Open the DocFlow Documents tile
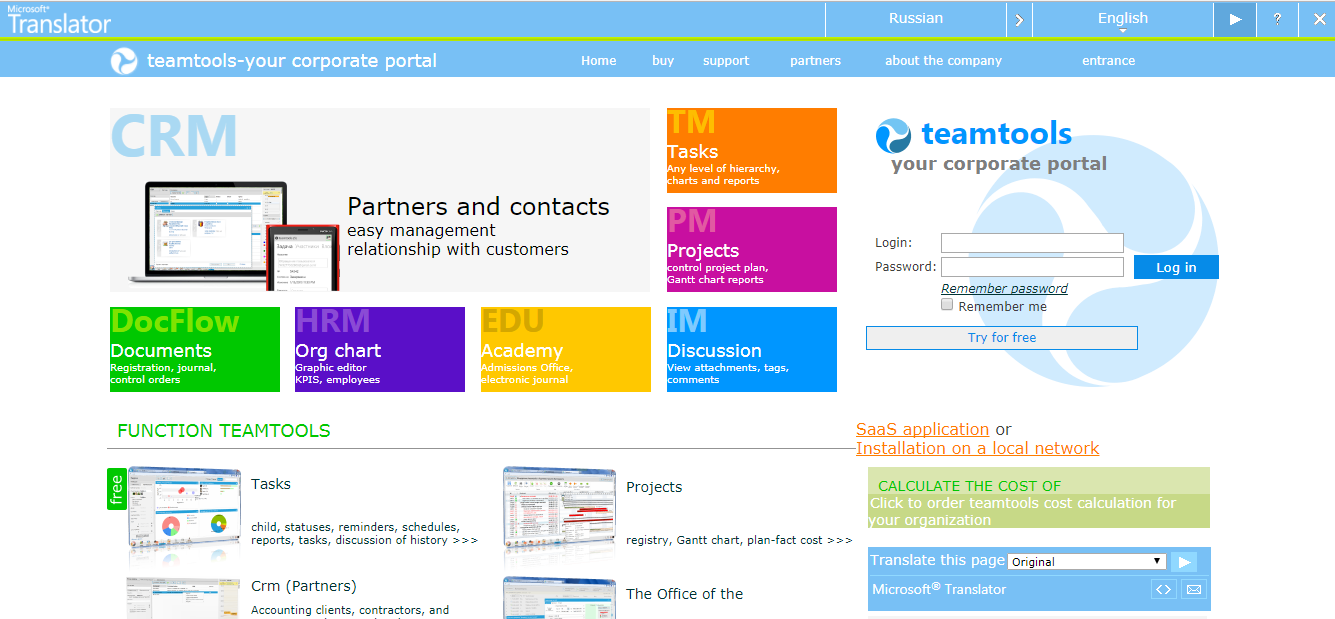 coord(194,349)
